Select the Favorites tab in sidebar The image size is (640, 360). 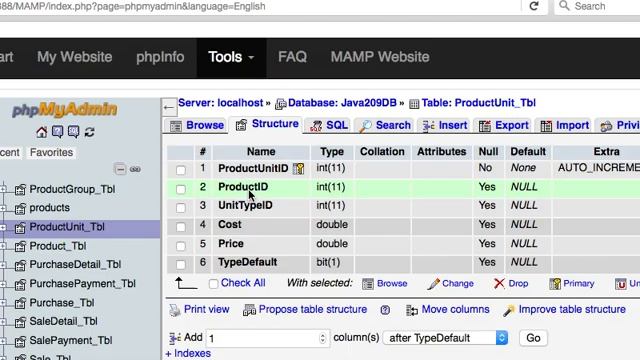(x=51, y=153)
